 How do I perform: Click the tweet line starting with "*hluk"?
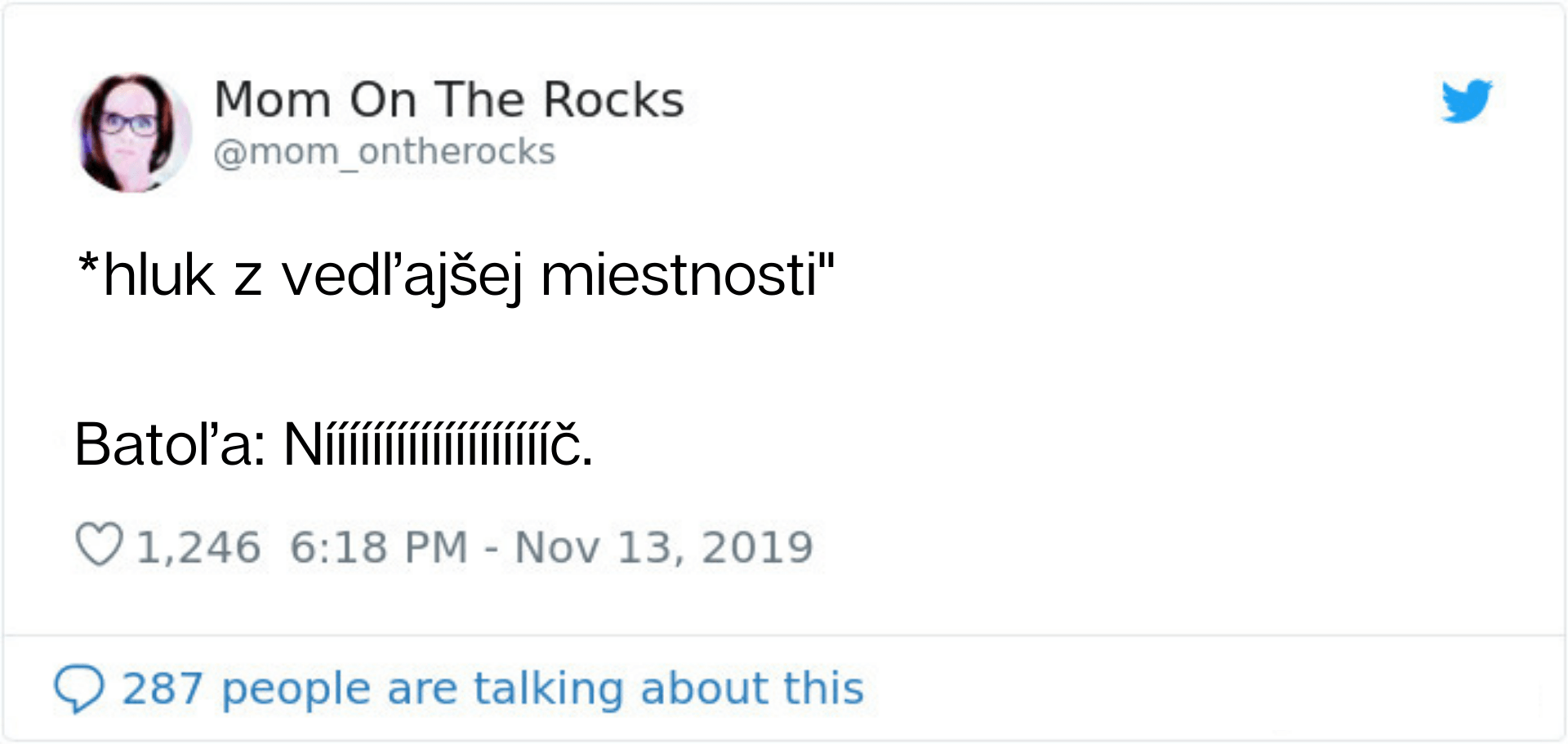tap(455, 276)
